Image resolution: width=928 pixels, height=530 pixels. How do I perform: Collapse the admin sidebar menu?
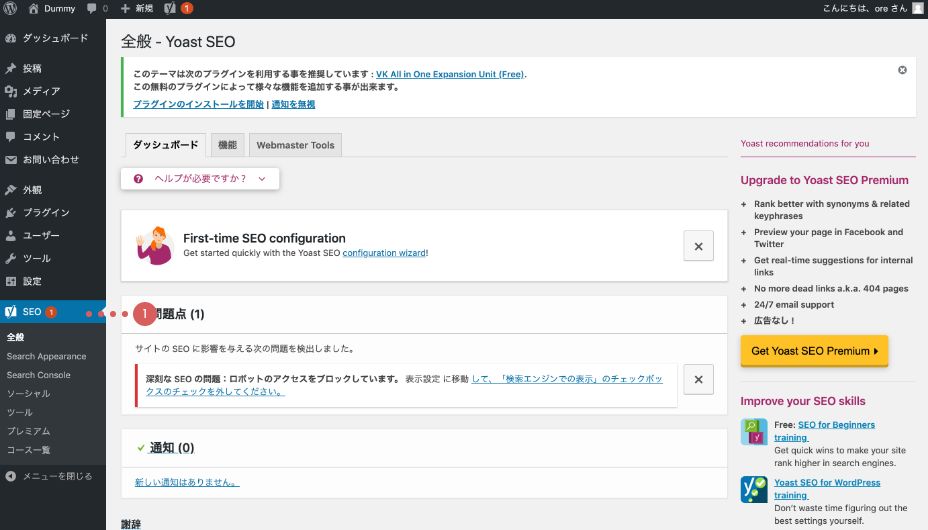(49, 476)
